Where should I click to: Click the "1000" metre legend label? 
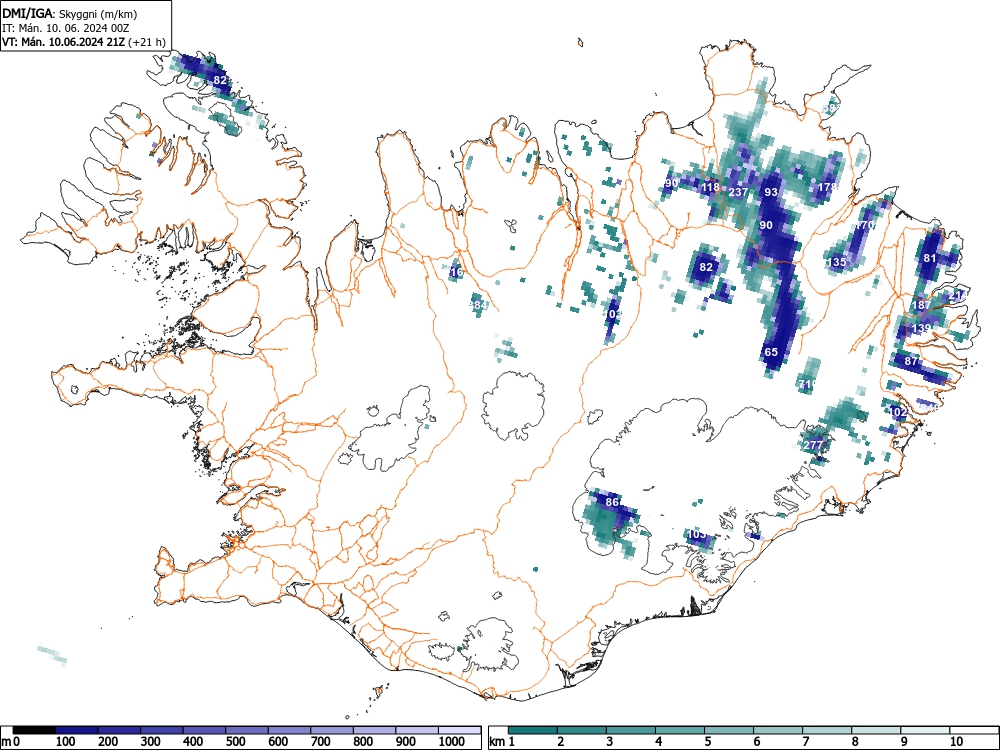452,742
